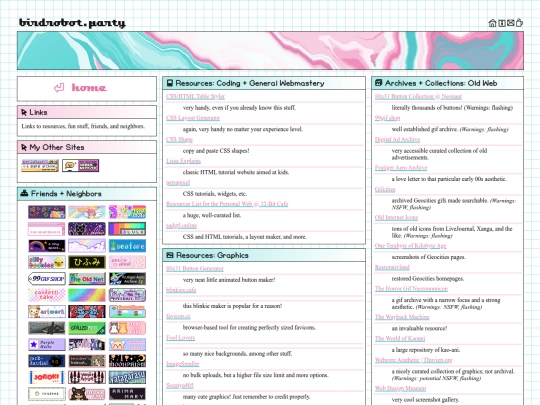Open the '99 GIF SHOP' tag-shaped button
Image resolution: width=540 pixels, height=405 pixels.
46,279
